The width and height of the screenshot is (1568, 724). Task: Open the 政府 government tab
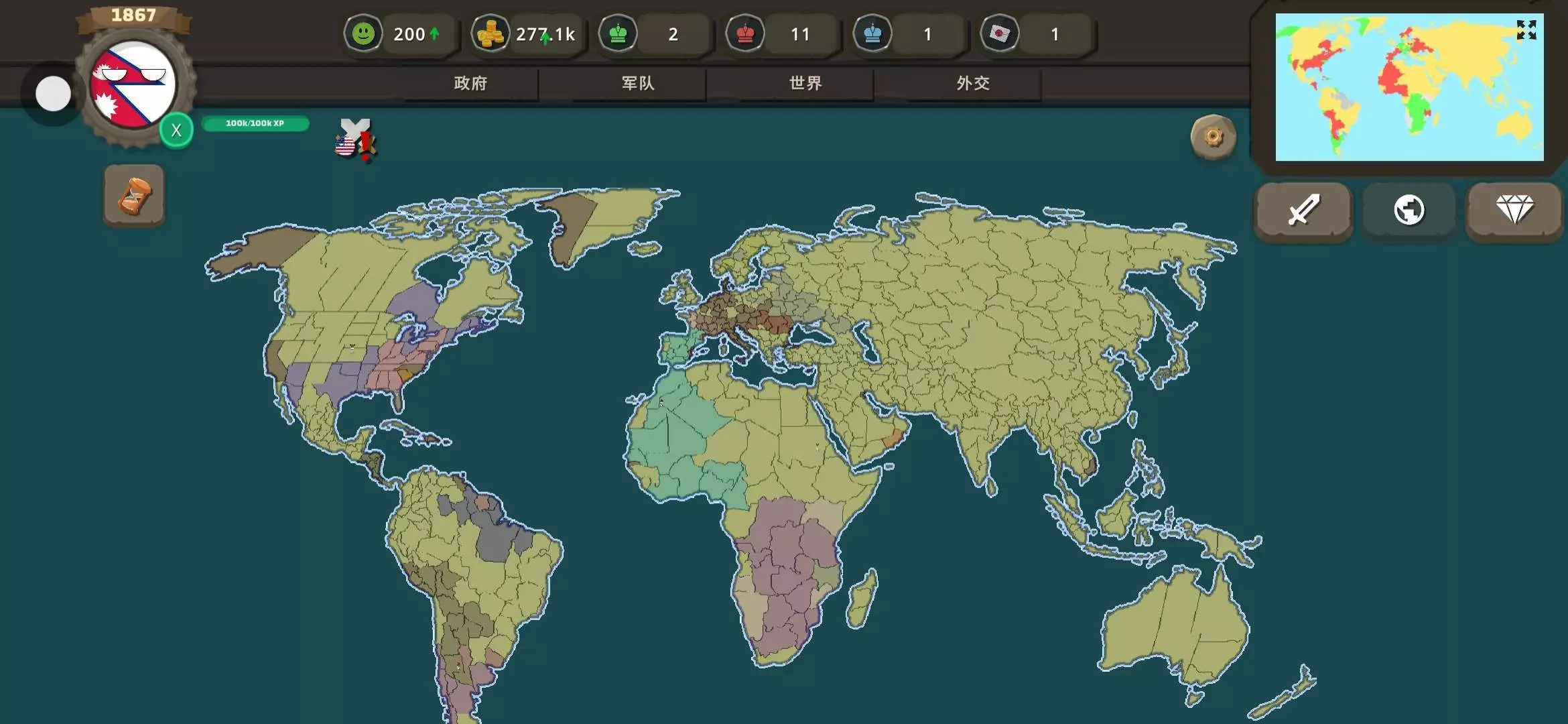coord(470,83)
